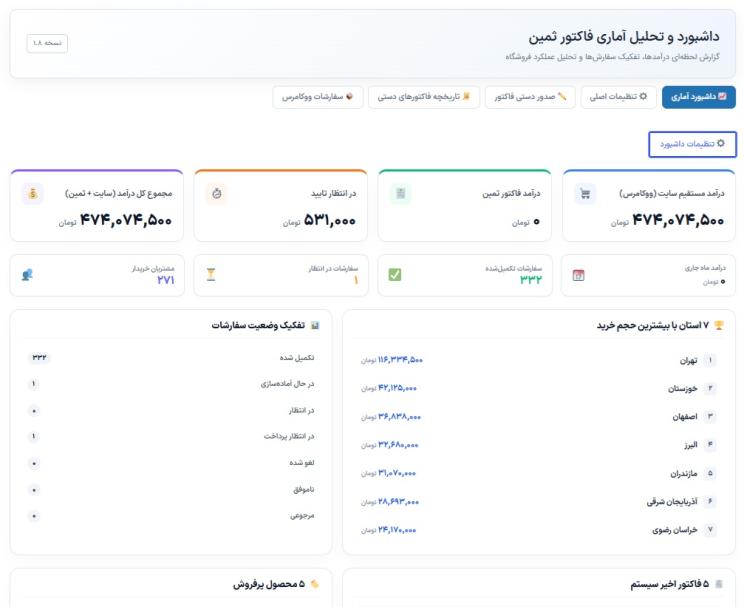Image resolution: width=744 pixels, height=607 pixels.
Task: Click the ناموفق status row
Action: (171, 489)
